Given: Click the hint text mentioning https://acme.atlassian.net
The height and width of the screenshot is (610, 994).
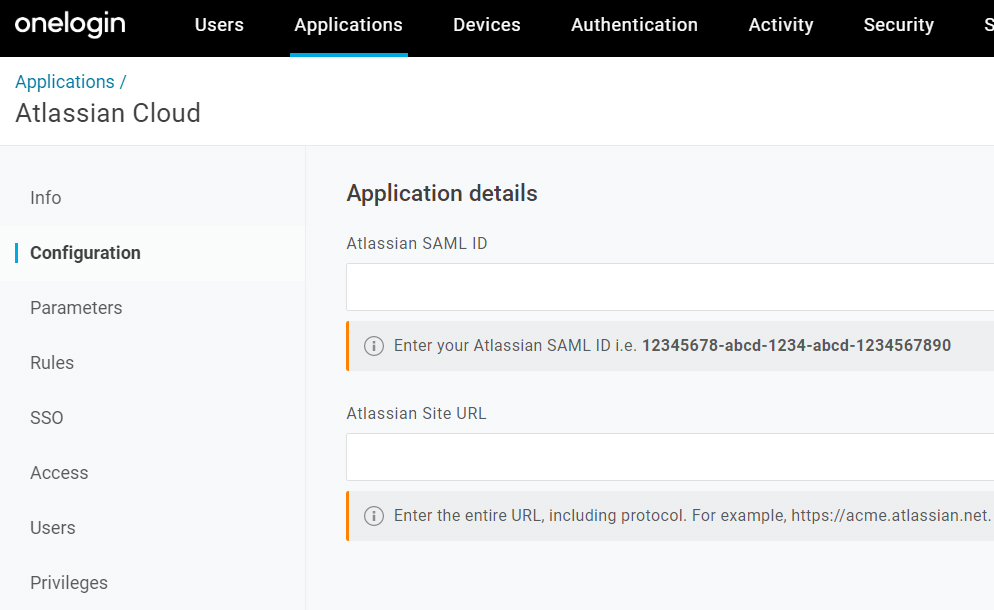Looking at the screenshot, I should (692, 516).
